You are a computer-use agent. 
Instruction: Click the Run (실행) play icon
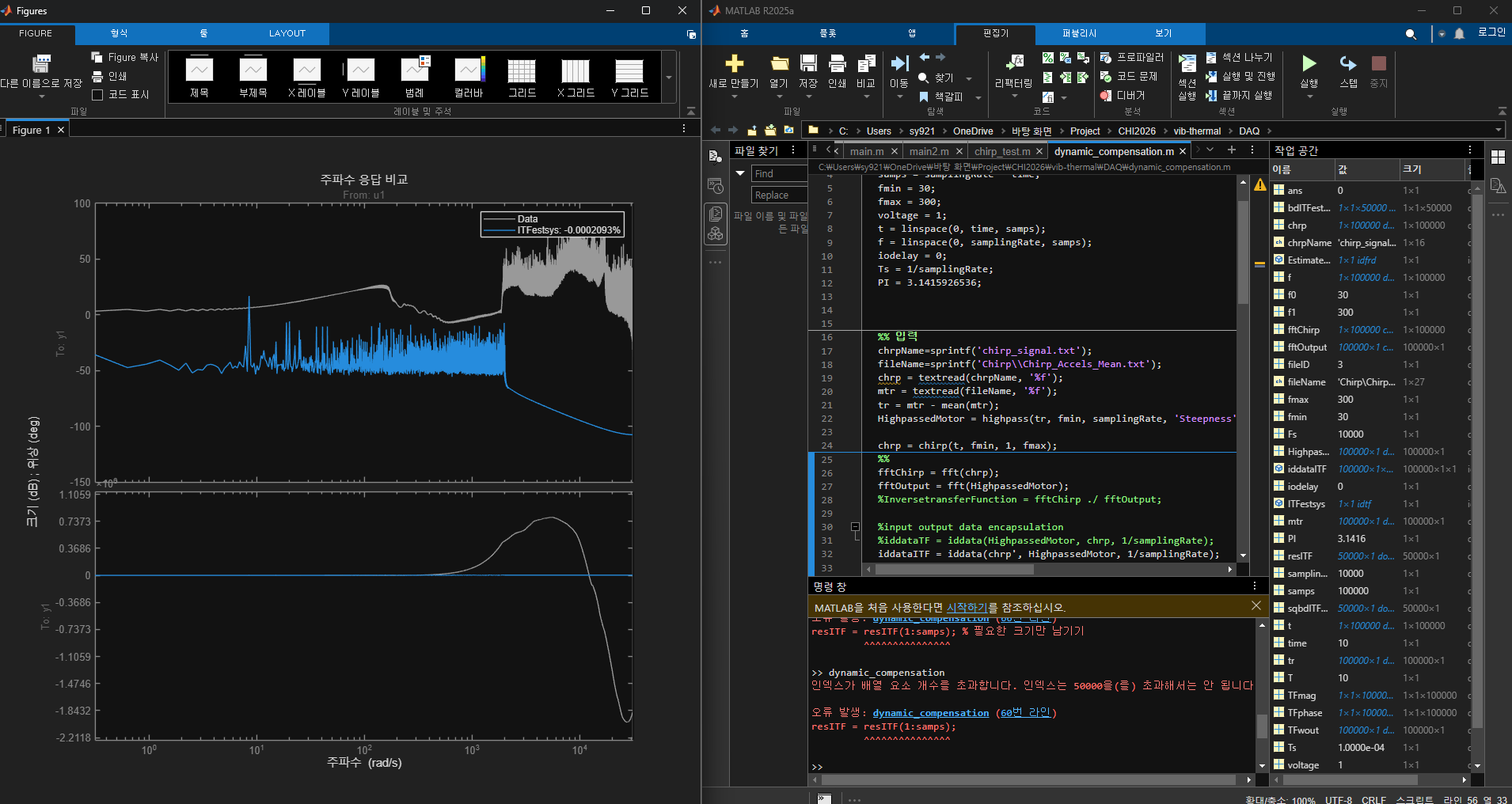[x=1309, y=64]
